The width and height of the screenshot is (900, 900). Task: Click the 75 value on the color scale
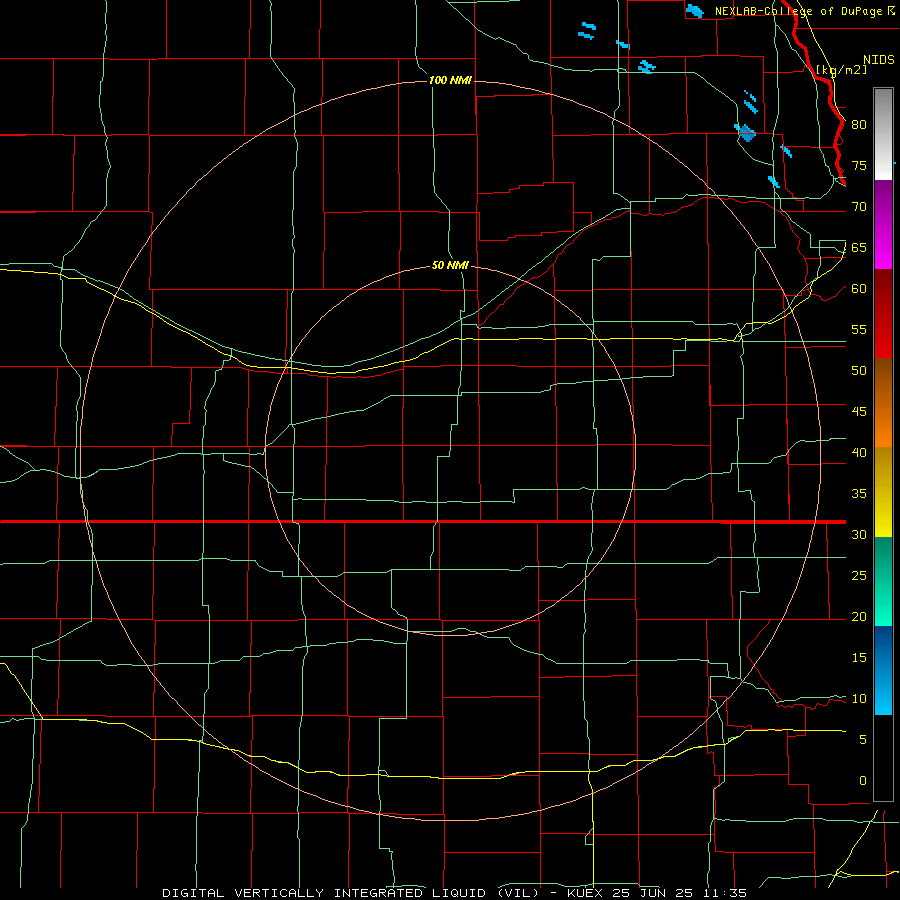pos(859,165)
